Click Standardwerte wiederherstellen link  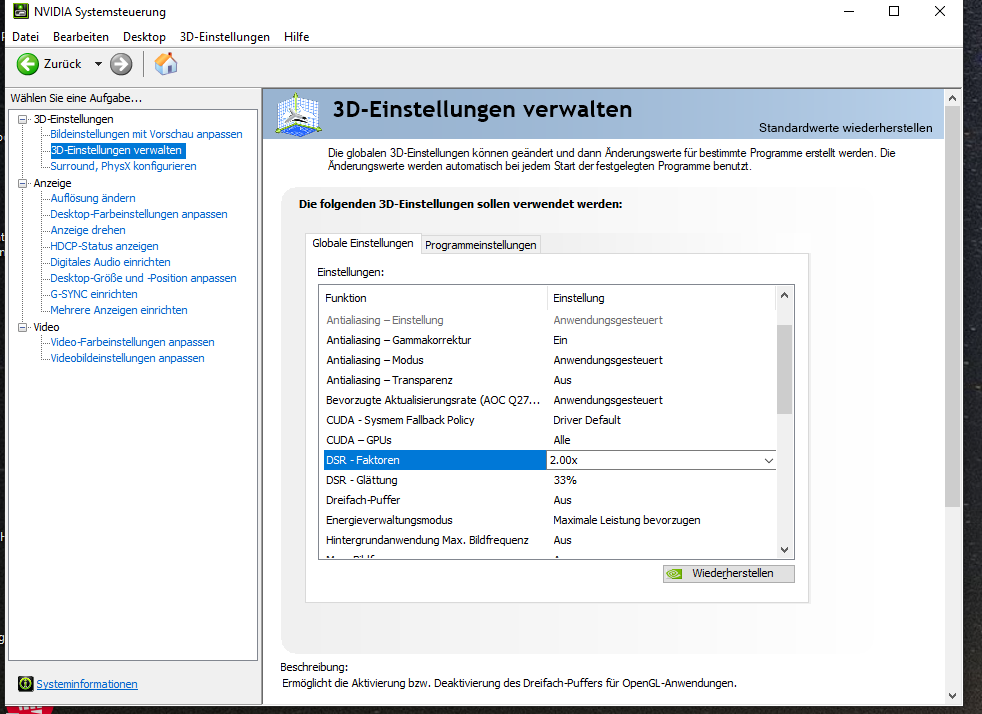click(x=845, y=128)
